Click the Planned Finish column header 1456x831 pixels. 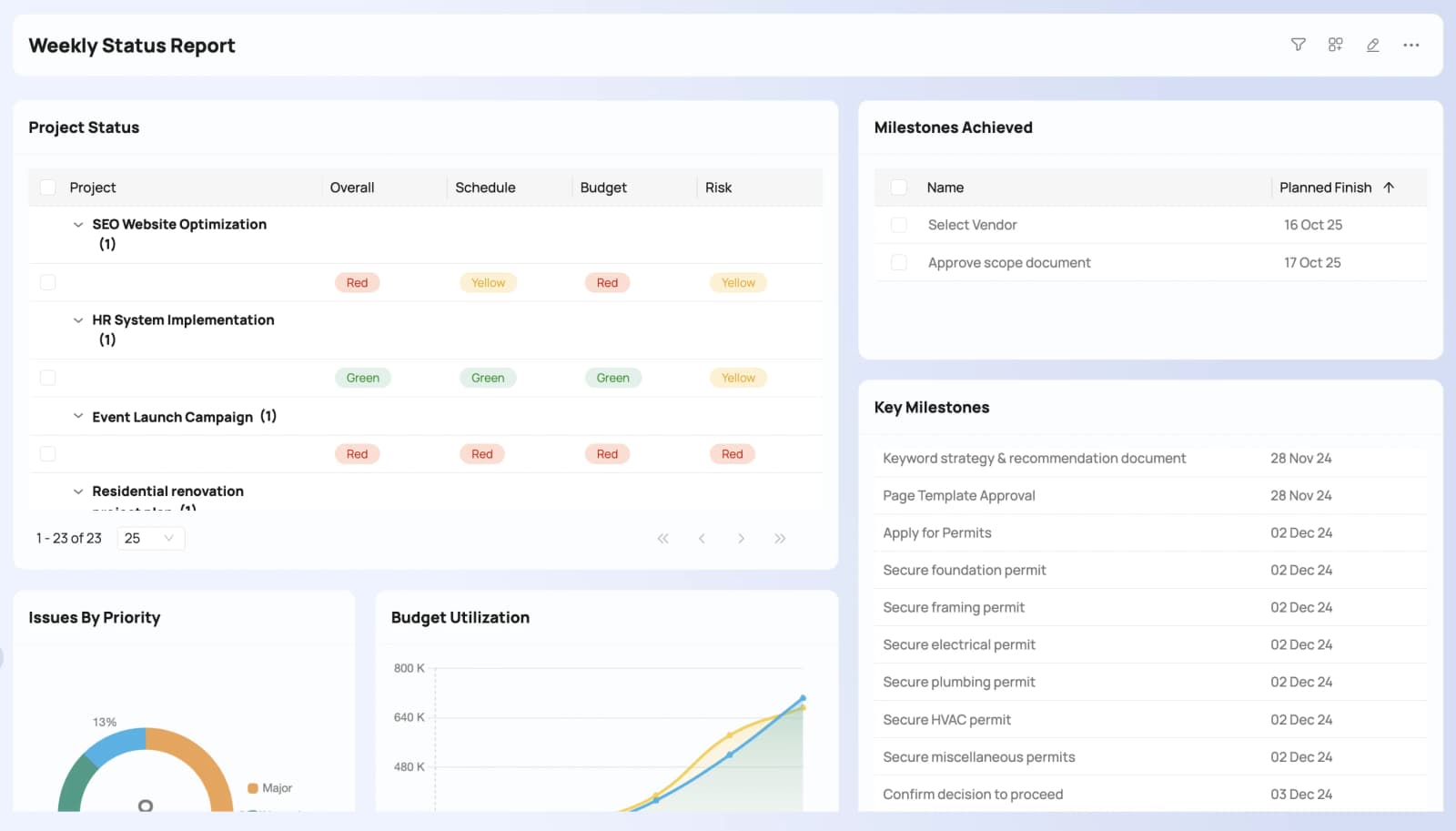[x=1325, y=187]
